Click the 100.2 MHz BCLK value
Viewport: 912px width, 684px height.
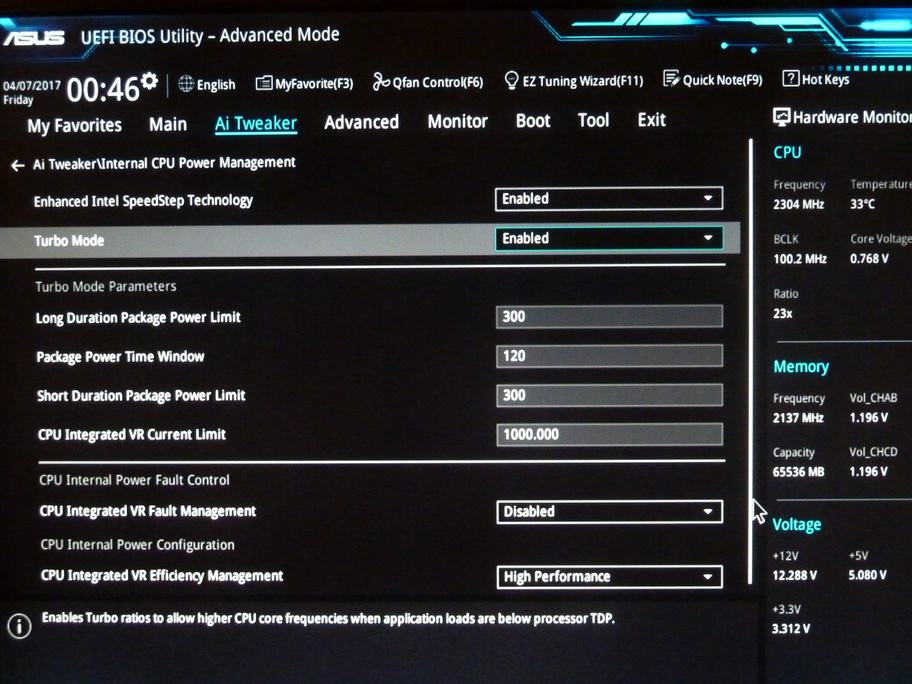point(800,259)
